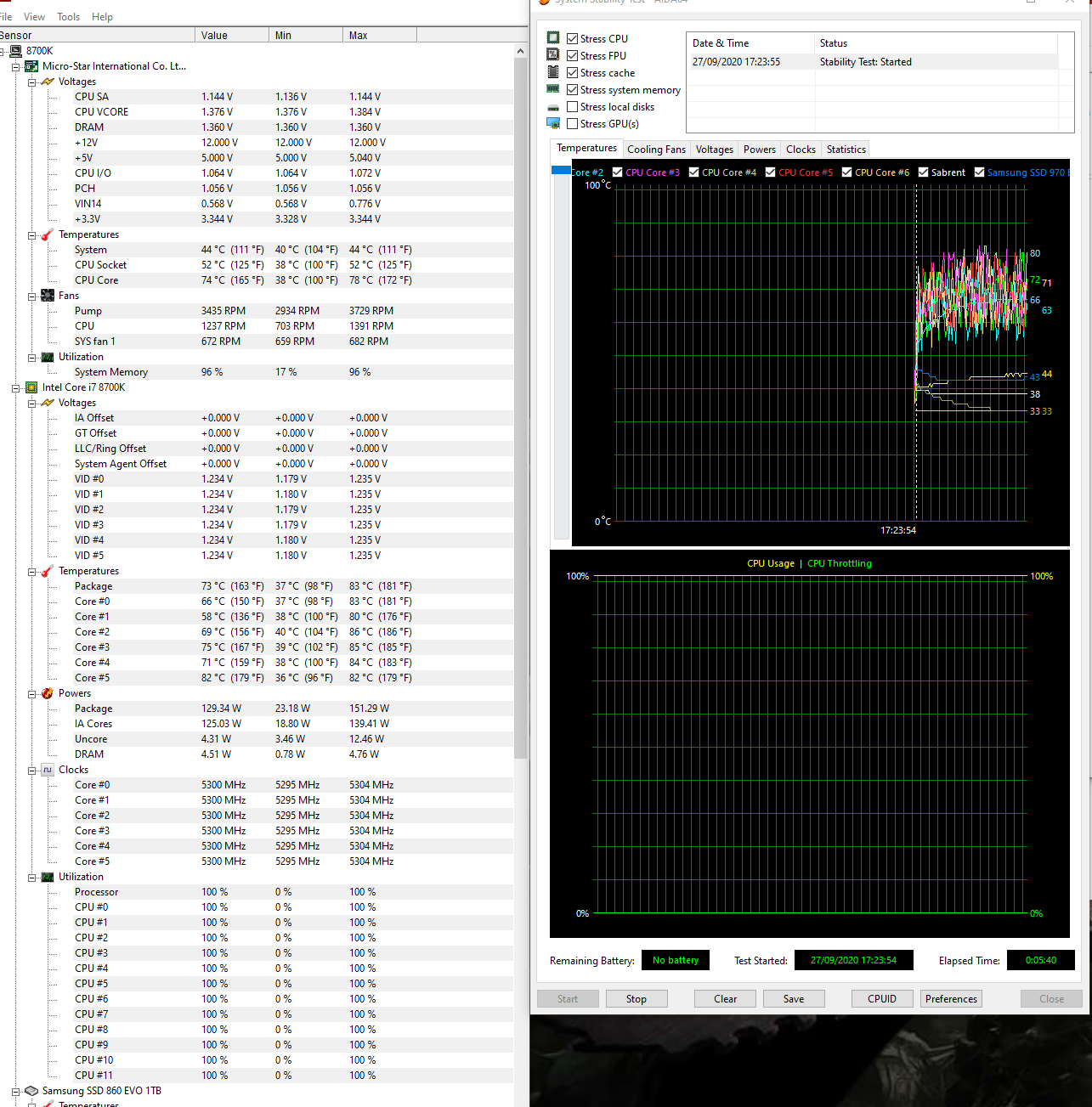Switch to the Powers tab

759,150
